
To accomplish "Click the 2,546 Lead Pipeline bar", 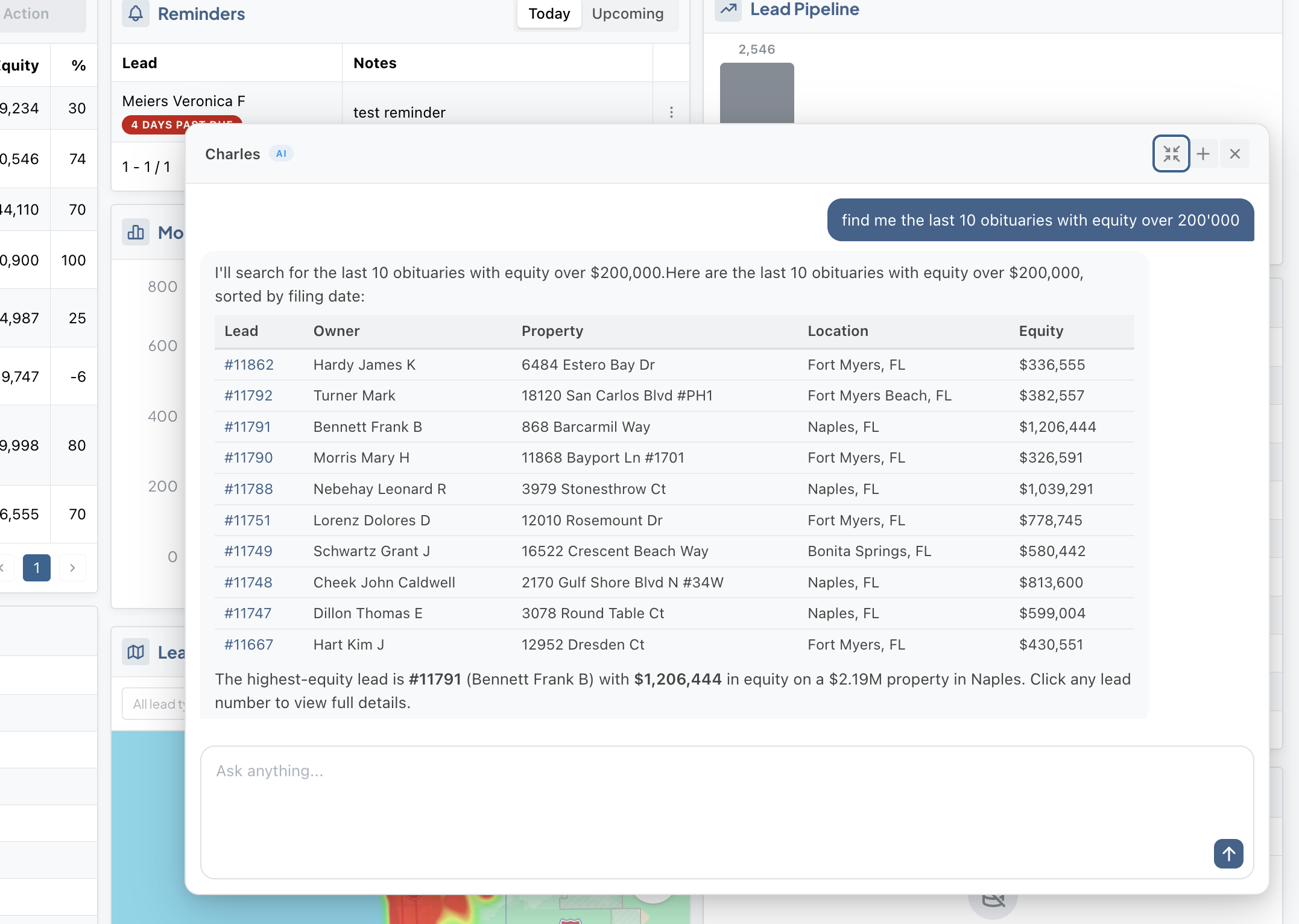I will (756, 93).
